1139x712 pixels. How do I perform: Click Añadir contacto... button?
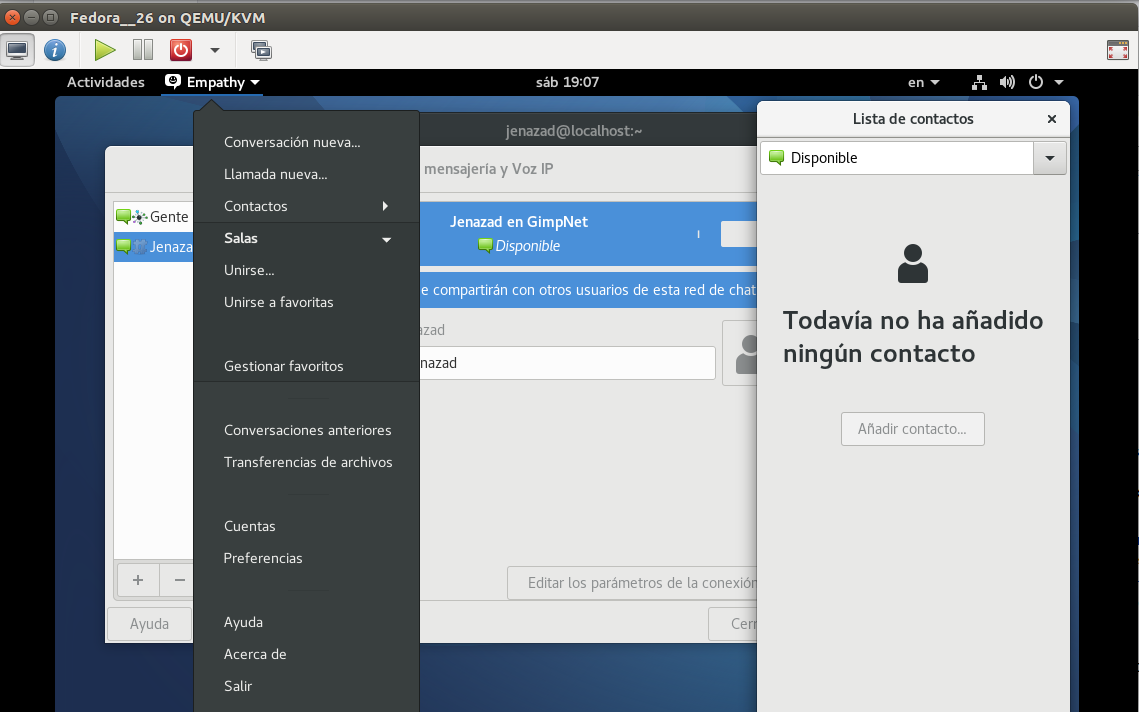tap(913, 429)
